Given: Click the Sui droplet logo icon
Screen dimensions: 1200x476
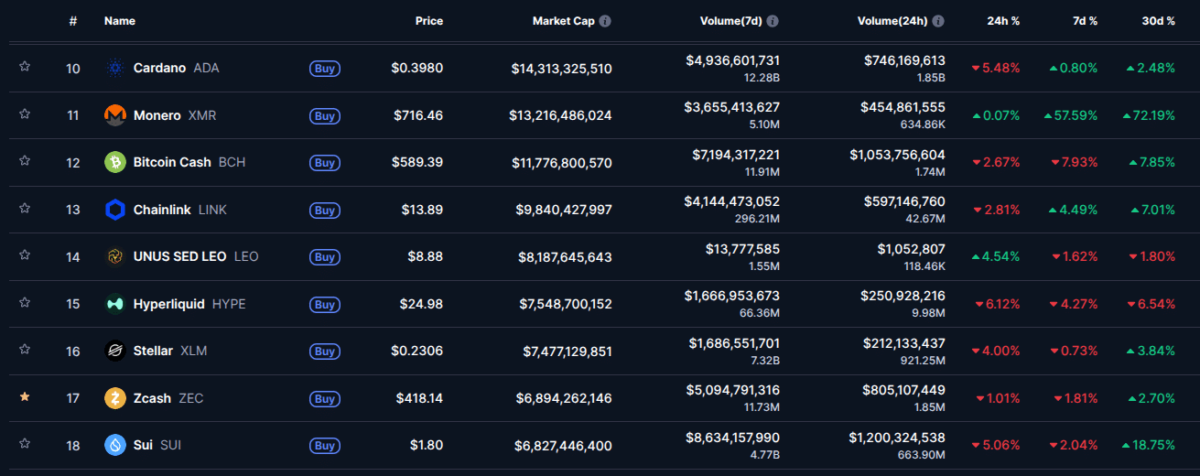Looking at the screenshot, I should [115, 445].
